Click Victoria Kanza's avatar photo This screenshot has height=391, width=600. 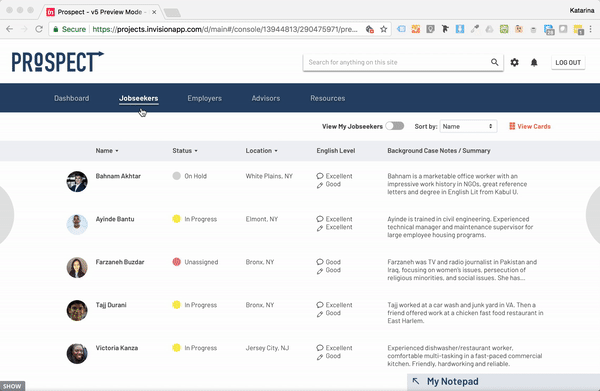pyautogui.click(x=77, y=353)
